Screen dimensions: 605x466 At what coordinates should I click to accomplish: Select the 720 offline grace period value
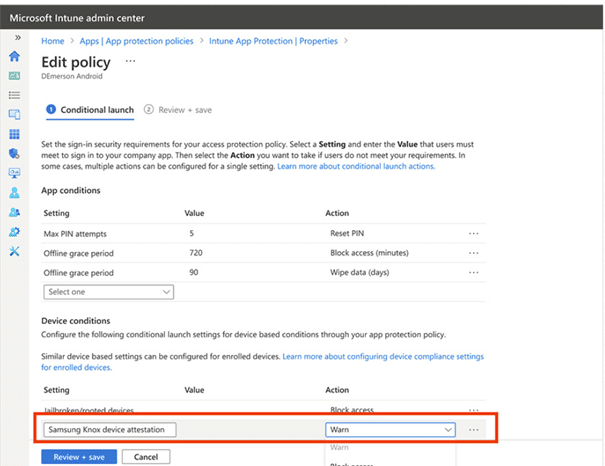(196, 253)
